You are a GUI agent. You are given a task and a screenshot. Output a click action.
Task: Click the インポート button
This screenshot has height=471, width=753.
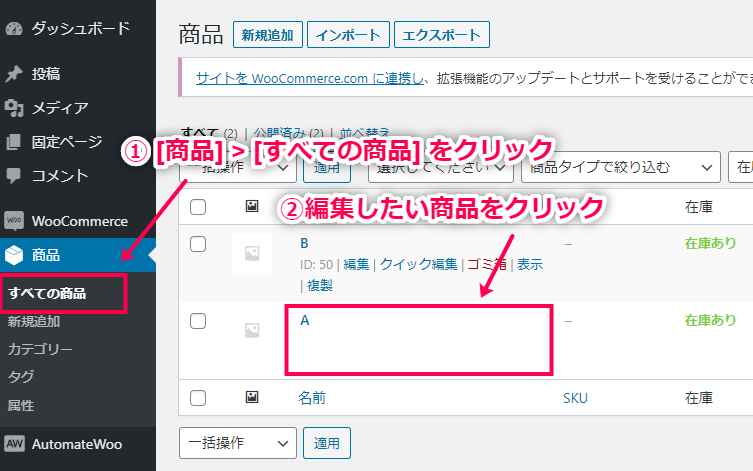click(348, 35)
